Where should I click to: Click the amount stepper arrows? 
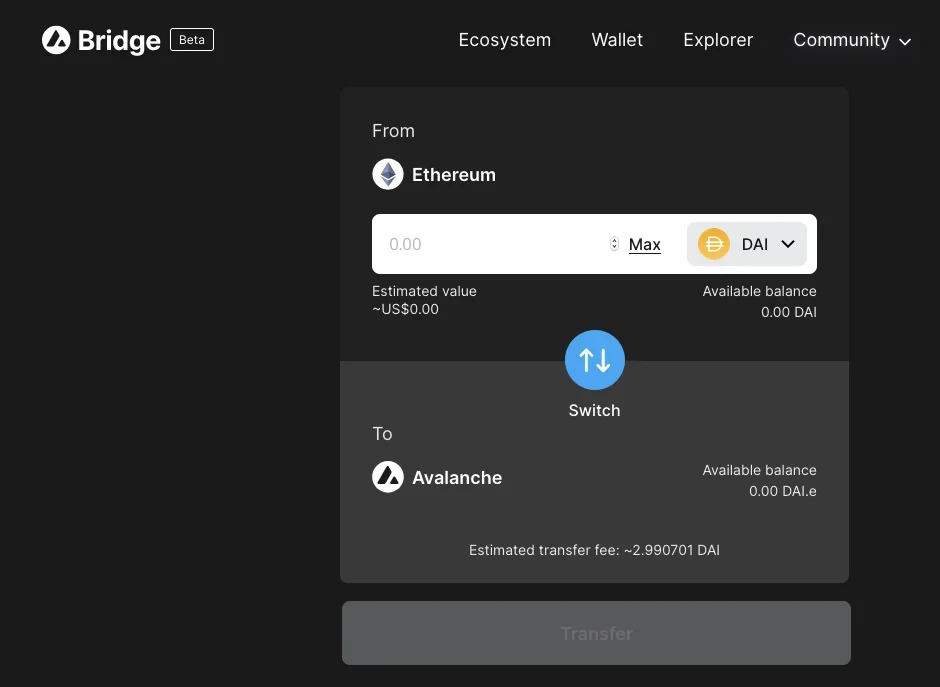[x=614, y=244]
